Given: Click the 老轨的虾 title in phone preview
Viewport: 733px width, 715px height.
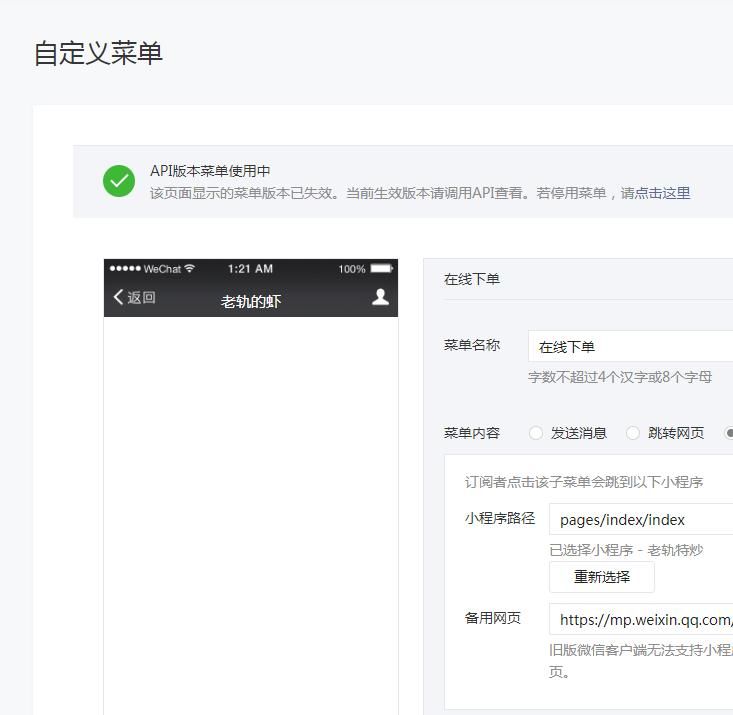Looking at the screenshot, I should pos(250,301).
